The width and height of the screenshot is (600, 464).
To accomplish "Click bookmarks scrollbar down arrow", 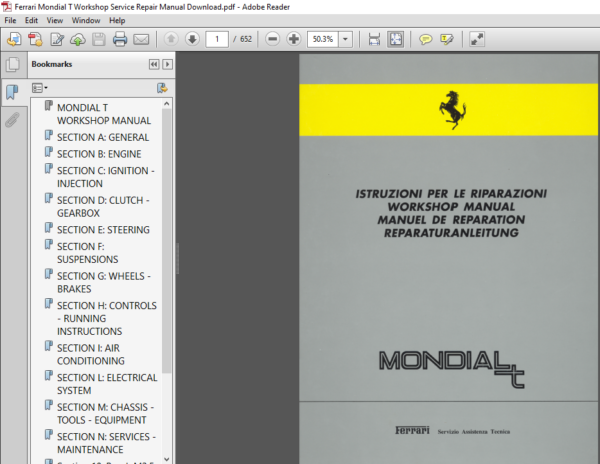I will 166,459.
